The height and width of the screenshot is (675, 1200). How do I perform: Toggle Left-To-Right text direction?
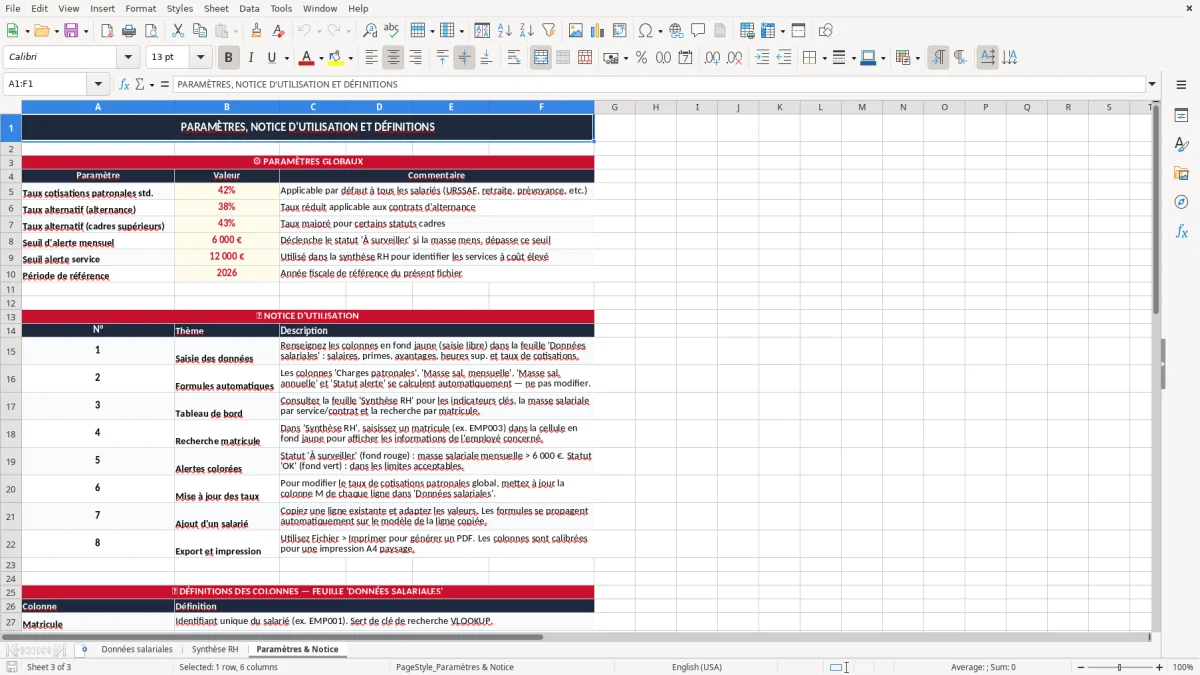[938, 58]
